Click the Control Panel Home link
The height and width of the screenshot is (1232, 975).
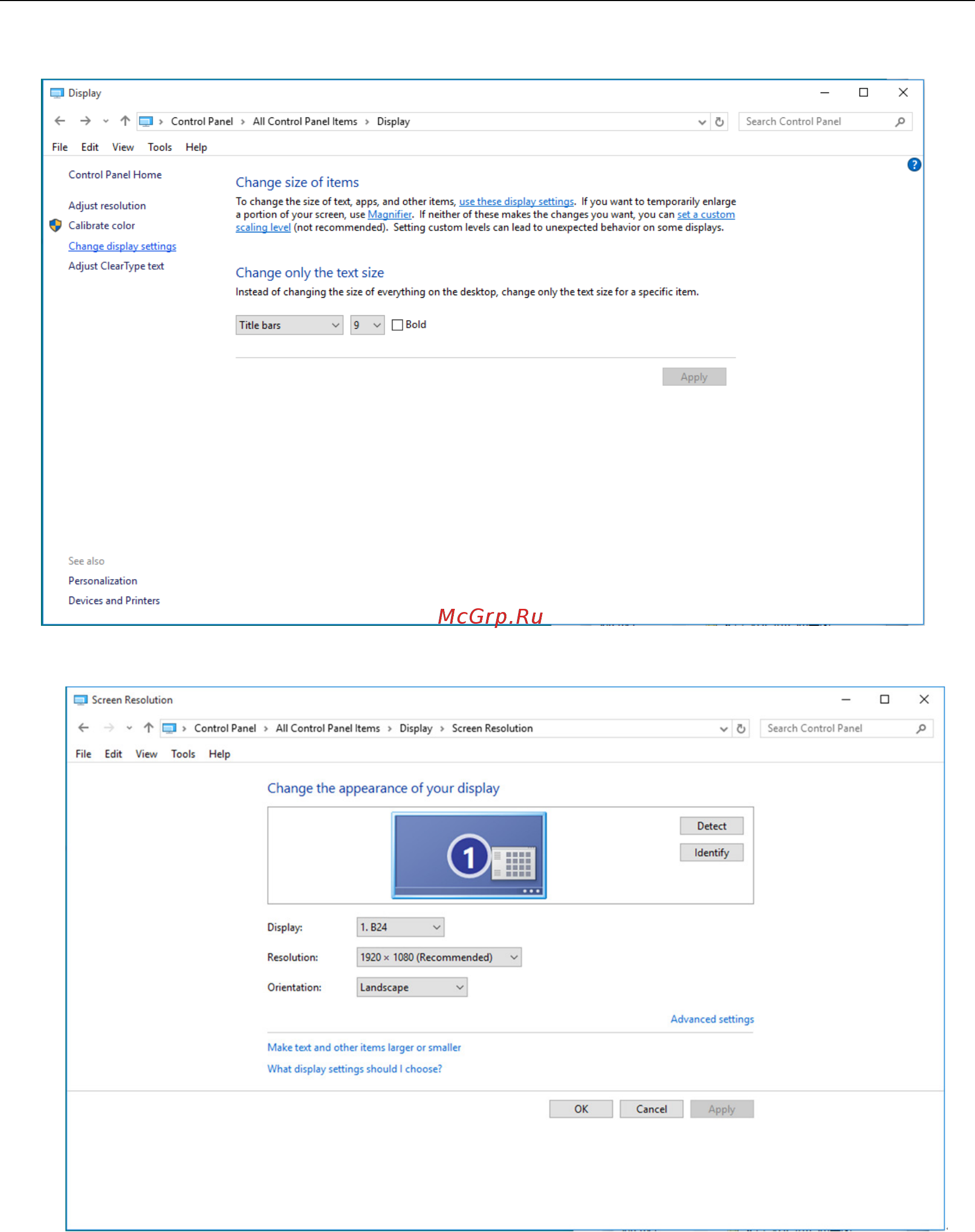point(115,174)
